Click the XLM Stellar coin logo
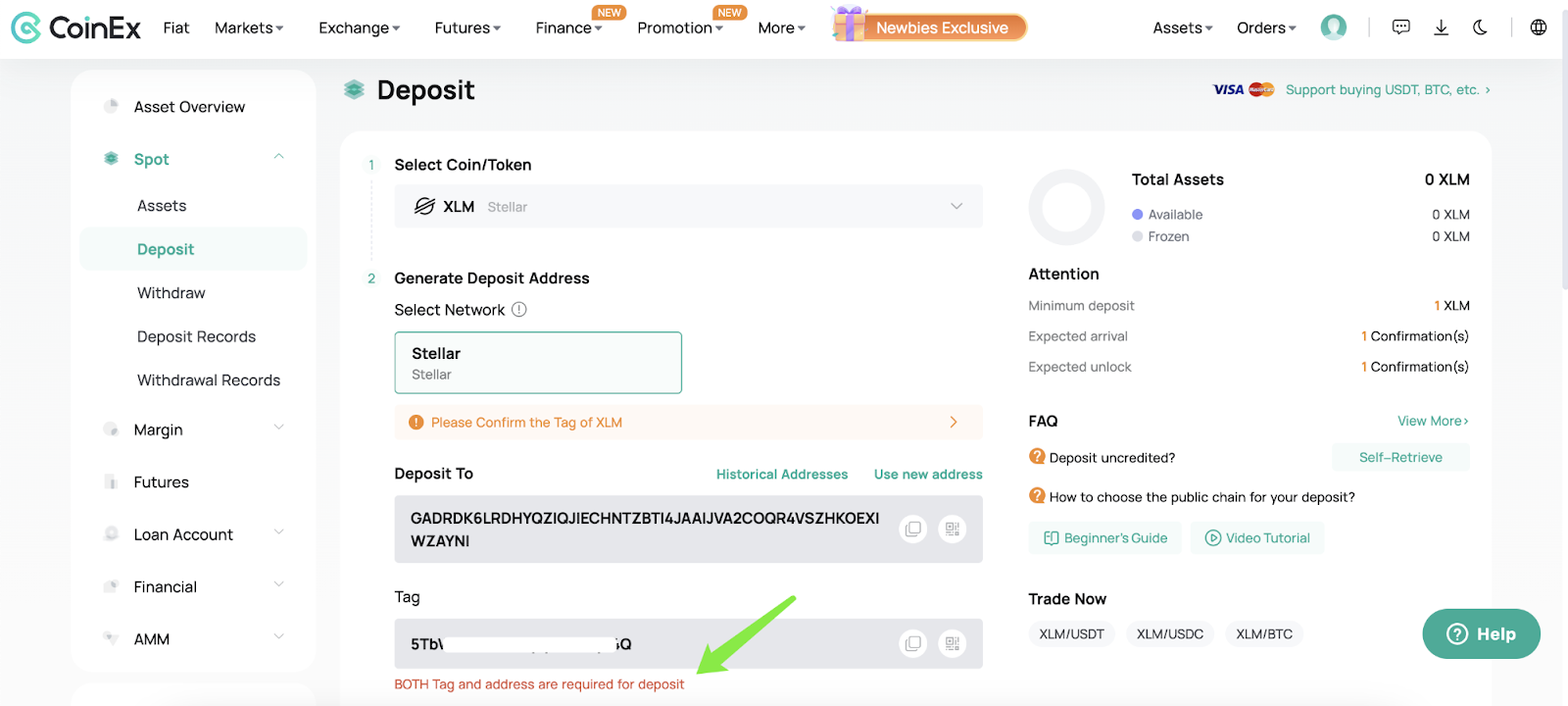This screenshot has height=706, width=1568. pyautogui.click(x=424, y=206)
